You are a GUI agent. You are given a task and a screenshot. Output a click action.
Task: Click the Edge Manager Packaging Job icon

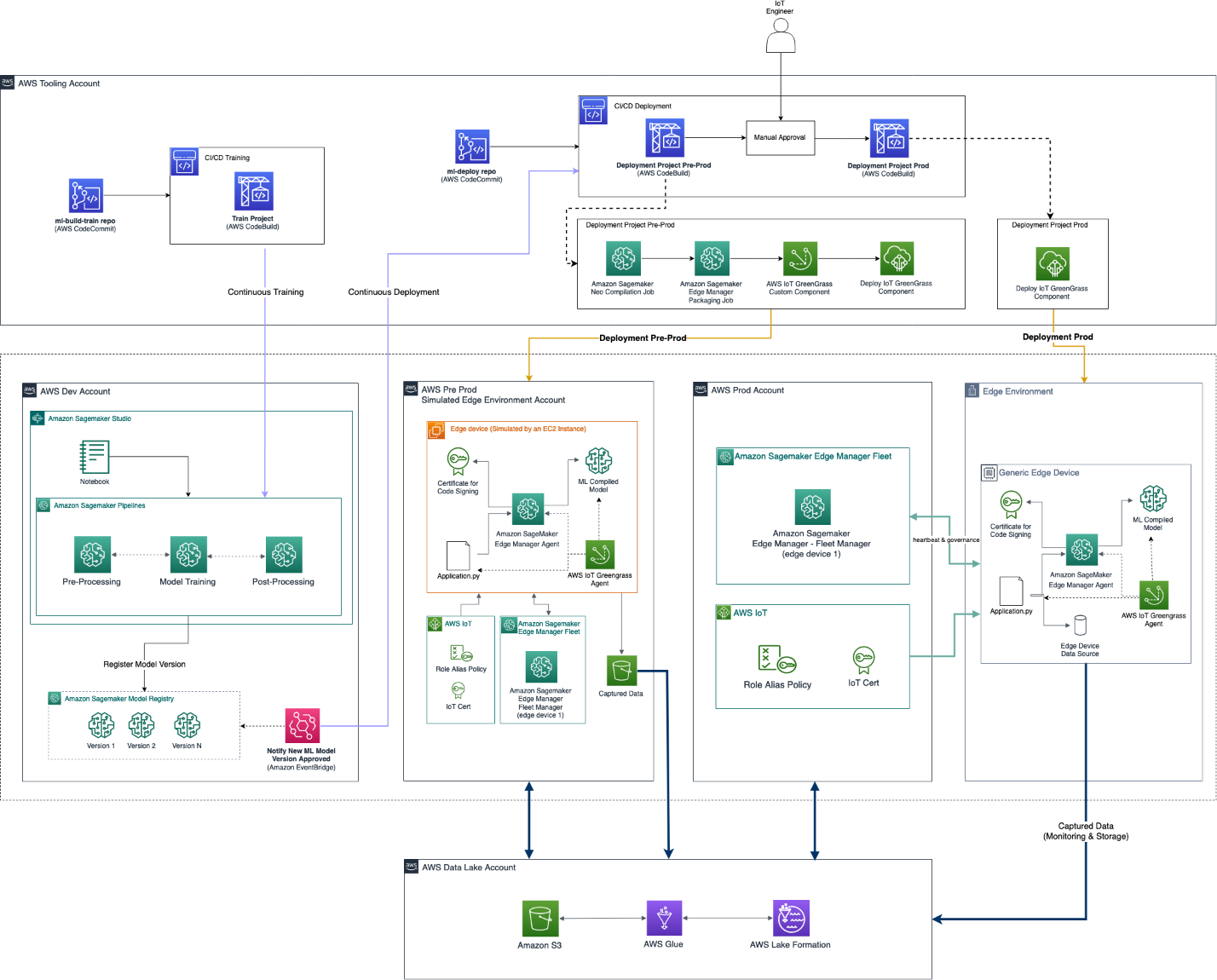(712, 259)
